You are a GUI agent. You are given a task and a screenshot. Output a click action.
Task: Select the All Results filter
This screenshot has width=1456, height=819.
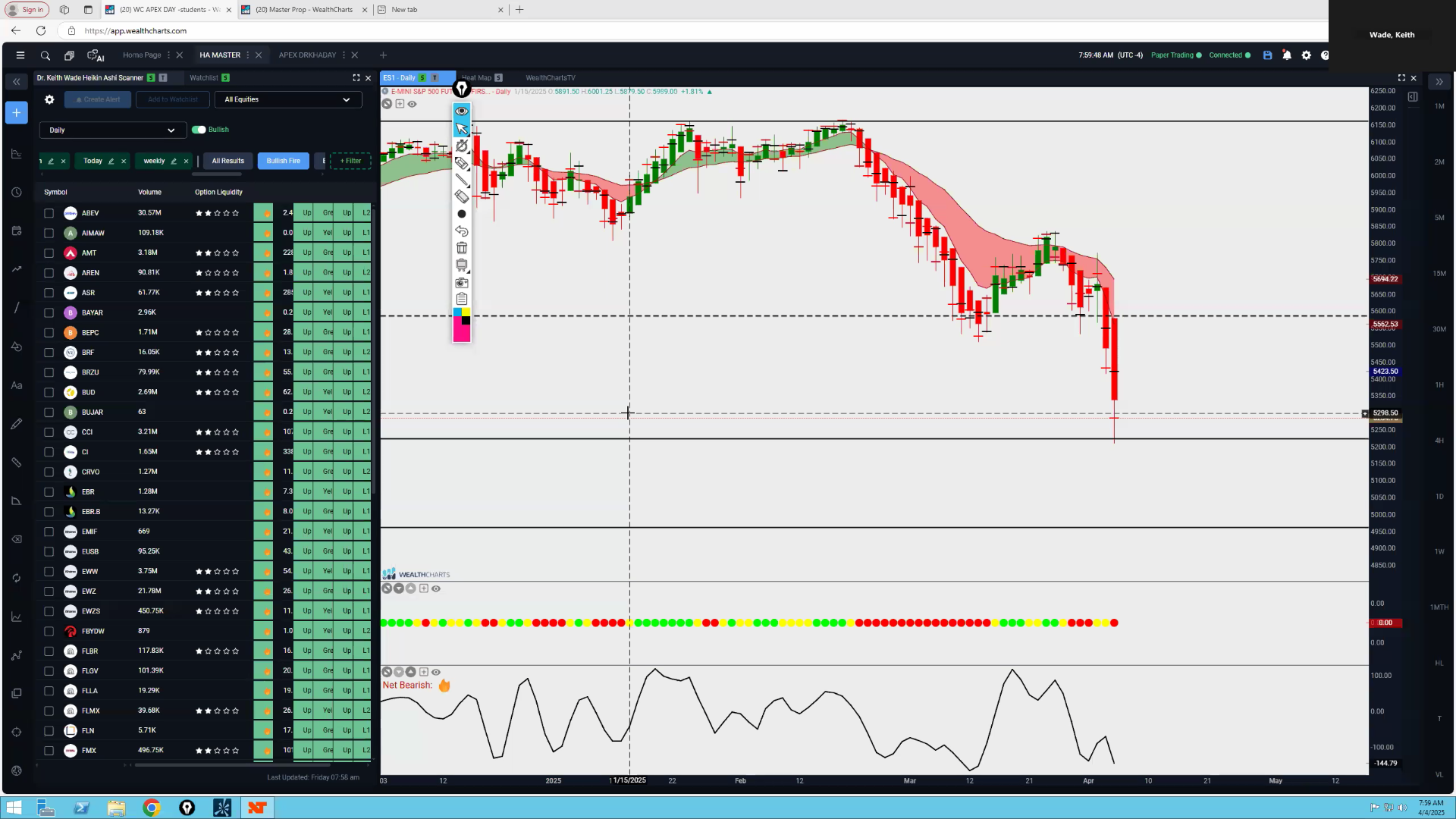pos(227,161)
